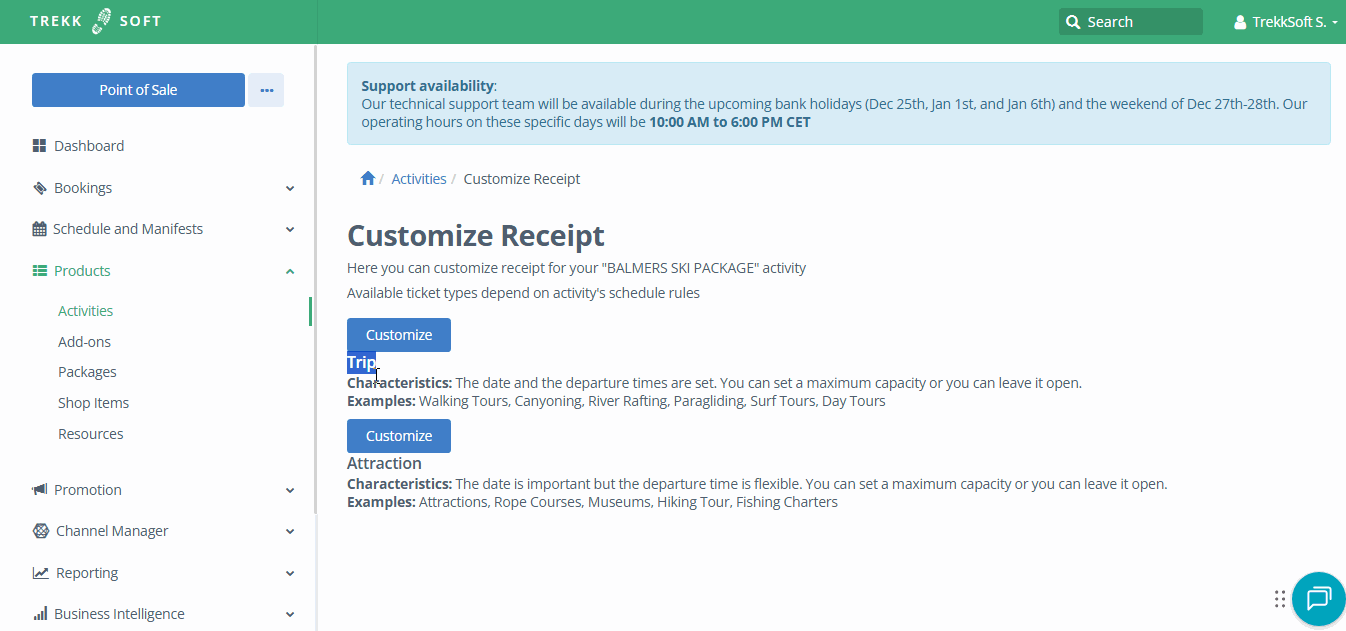Open the Activities breadcrumb link
The width and height of the screenshot is (1346, 631).
tap(419, 177)
